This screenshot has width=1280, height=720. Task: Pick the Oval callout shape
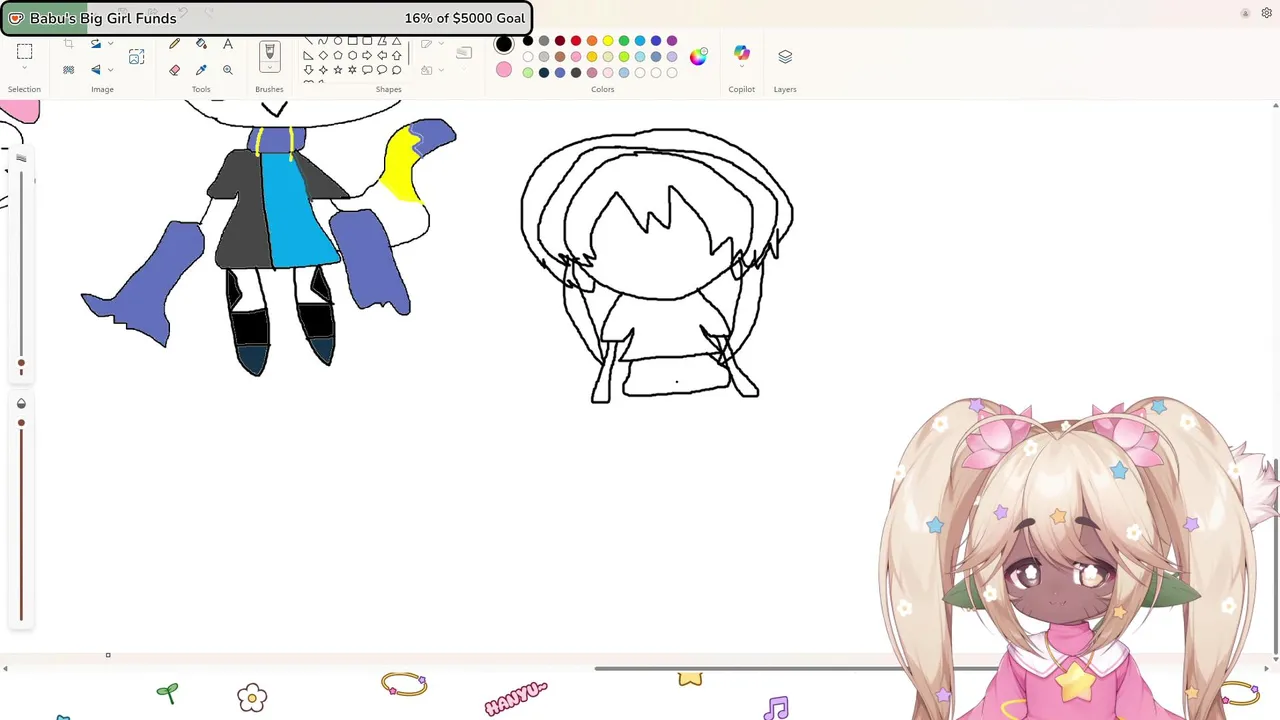pos(382,70)
